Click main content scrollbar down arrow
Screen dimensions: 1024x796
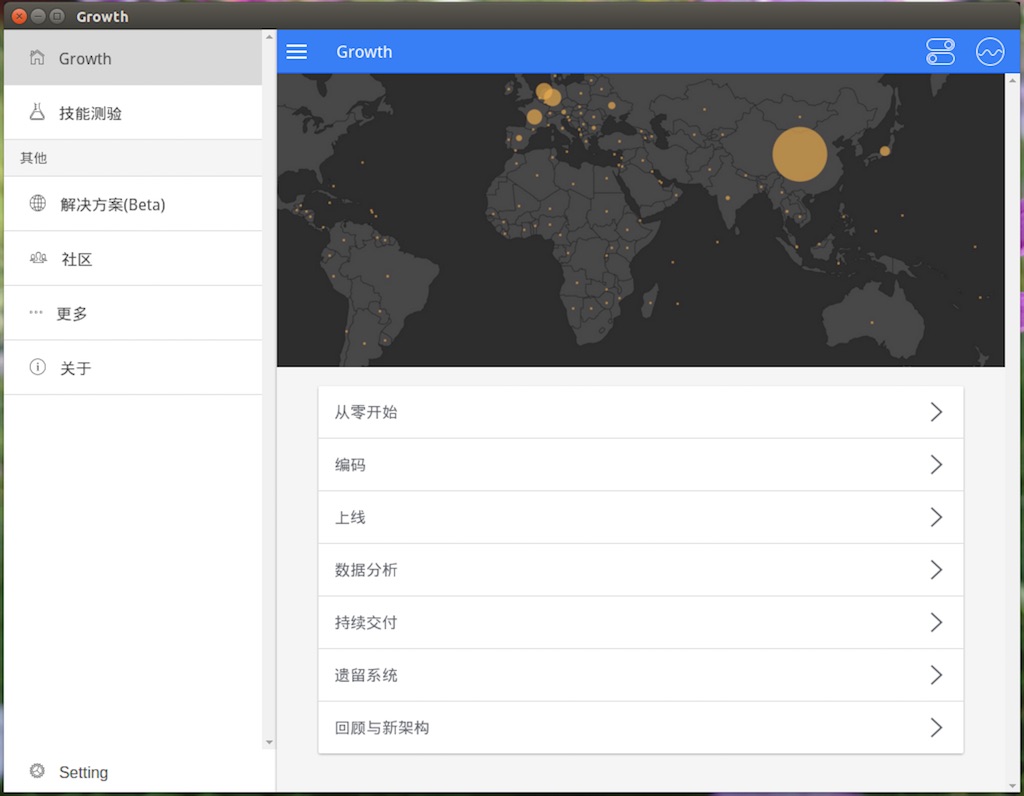click(x=1013, y=786)
